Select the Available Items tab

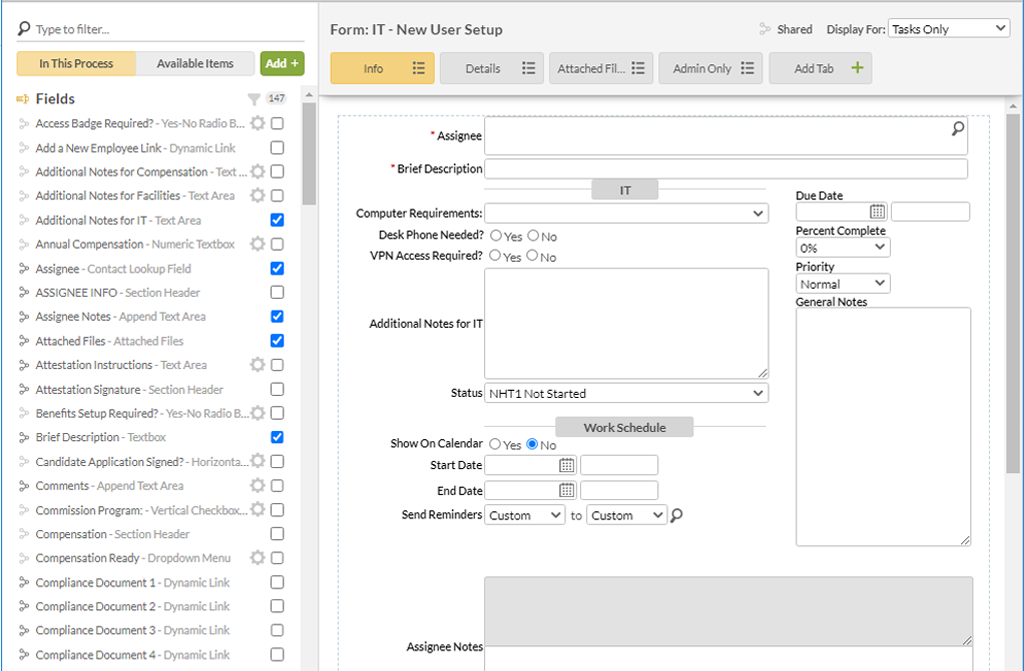click(195, 63)
